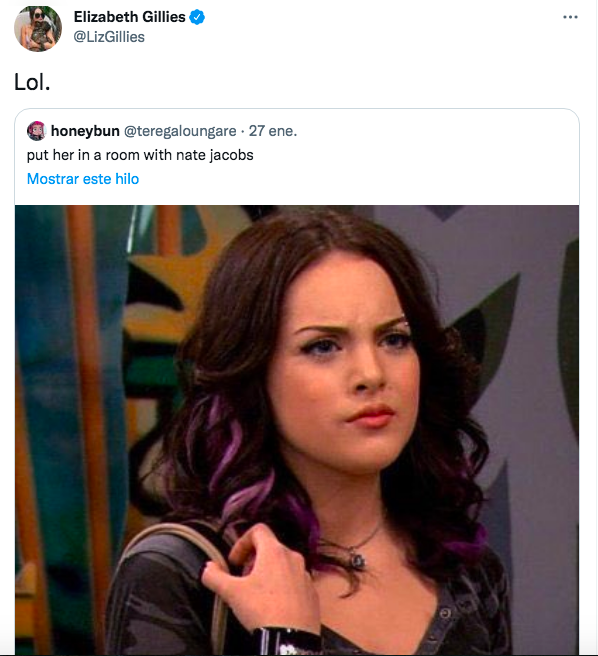Click the black wrist cuff in photo

coord(289,640)
